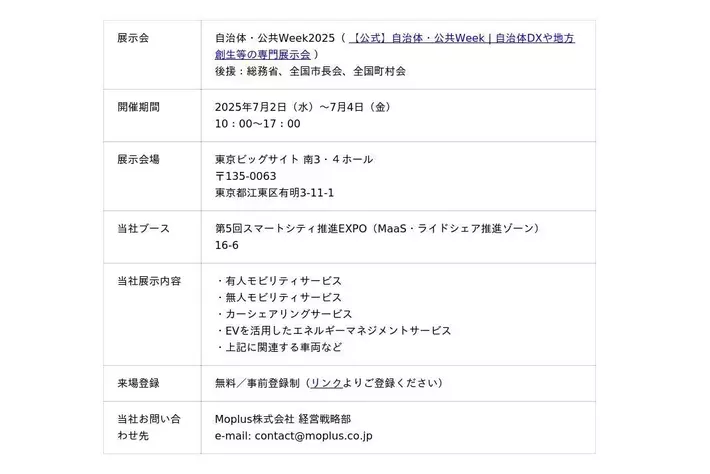The width and height of the screenshot is (710, 474).
Task: Click the postal code 〒135-0063
Action: [245, 176]
